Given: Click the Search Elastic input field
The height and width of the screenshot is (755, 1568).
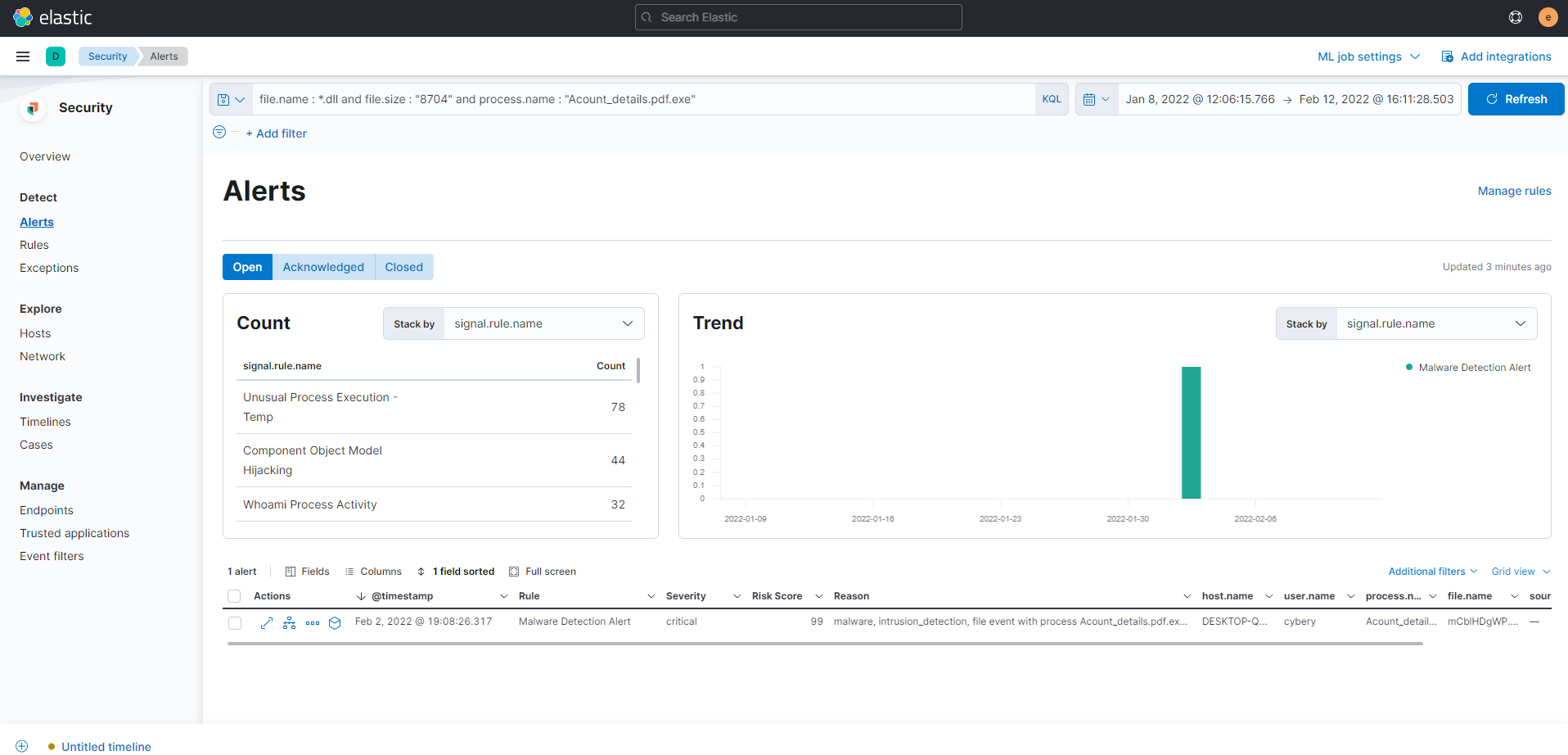Looking at the screenshot, I should pyautogui.click(x=798, y=17).
